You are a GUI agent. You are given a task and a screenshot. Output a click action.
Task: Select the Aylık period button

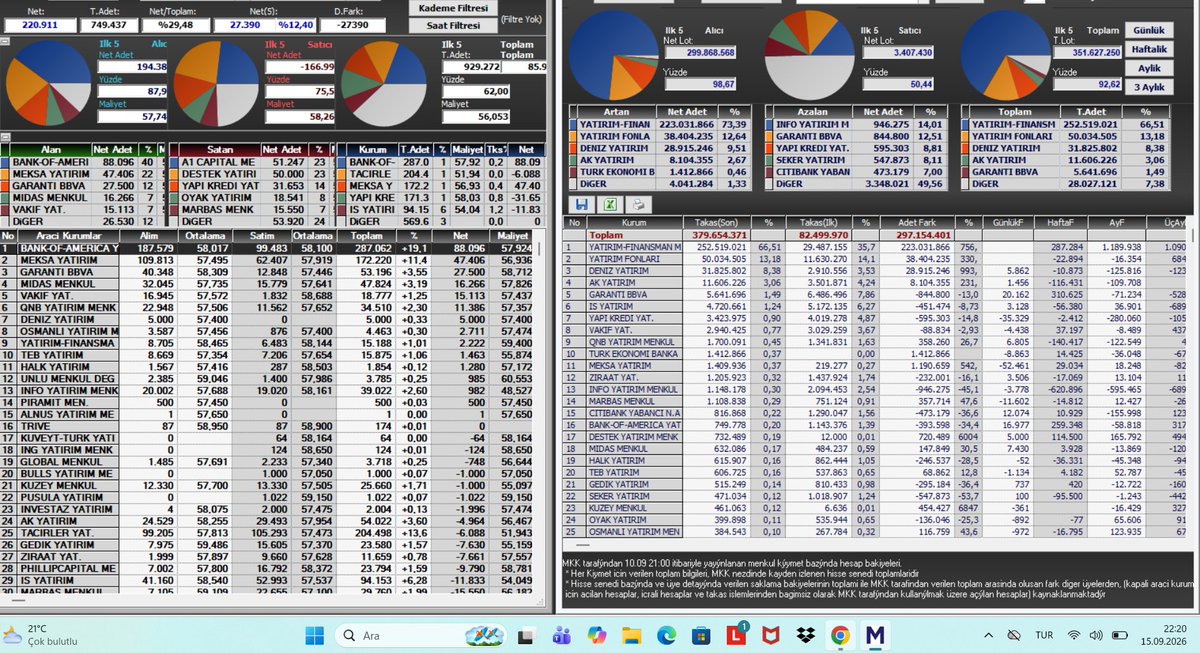(1149, 69)
